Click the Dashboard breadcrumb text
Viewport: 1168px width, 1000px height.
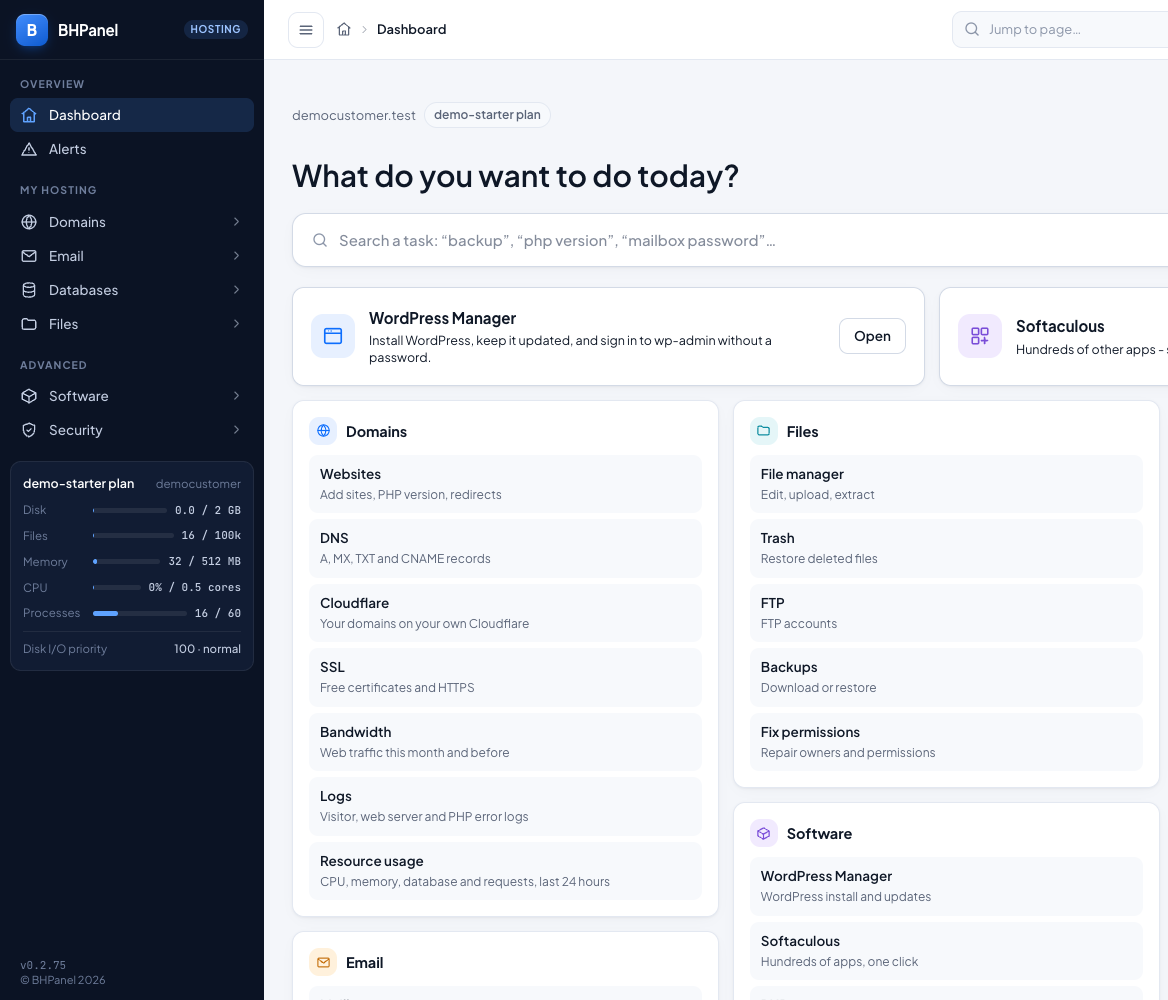(x=411, y=29)
